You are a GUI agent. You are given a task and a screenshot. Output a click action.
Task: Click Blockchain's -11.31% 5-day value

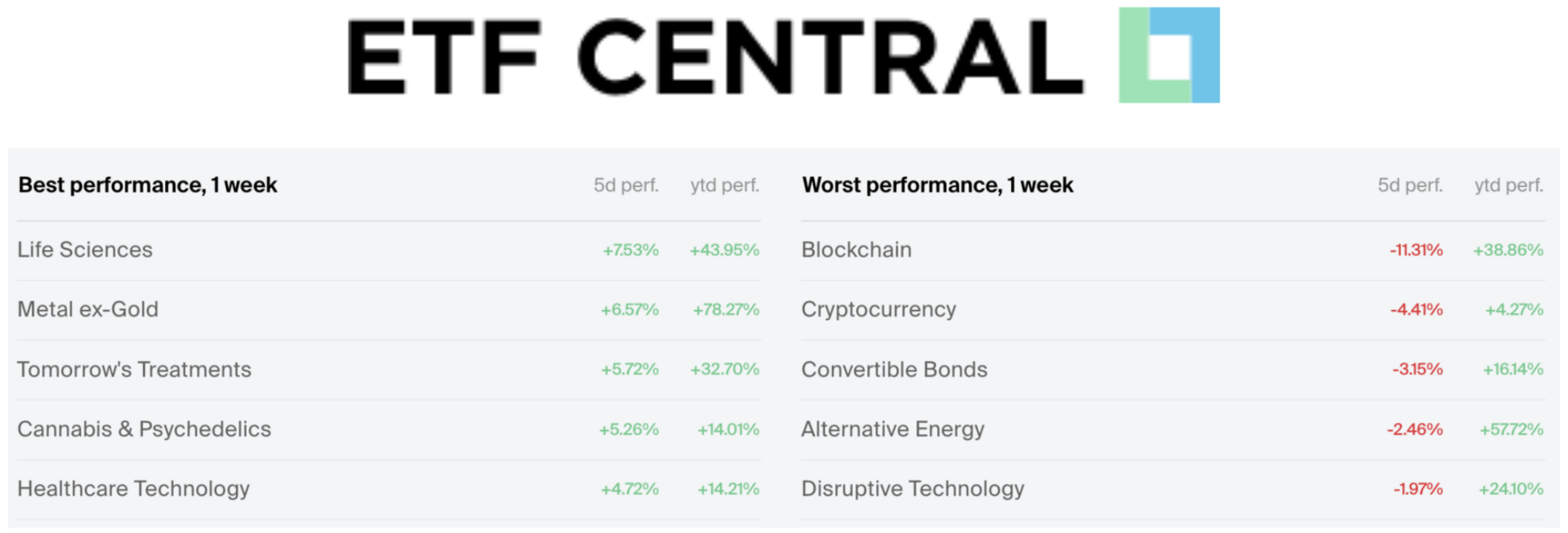coord(1416,250)
